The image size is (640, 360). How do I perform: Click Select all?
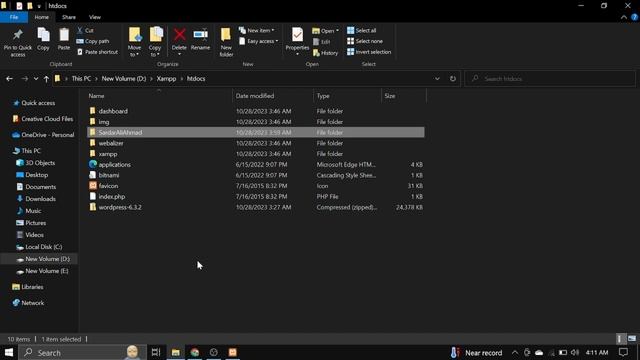click(x=362, y=31)
